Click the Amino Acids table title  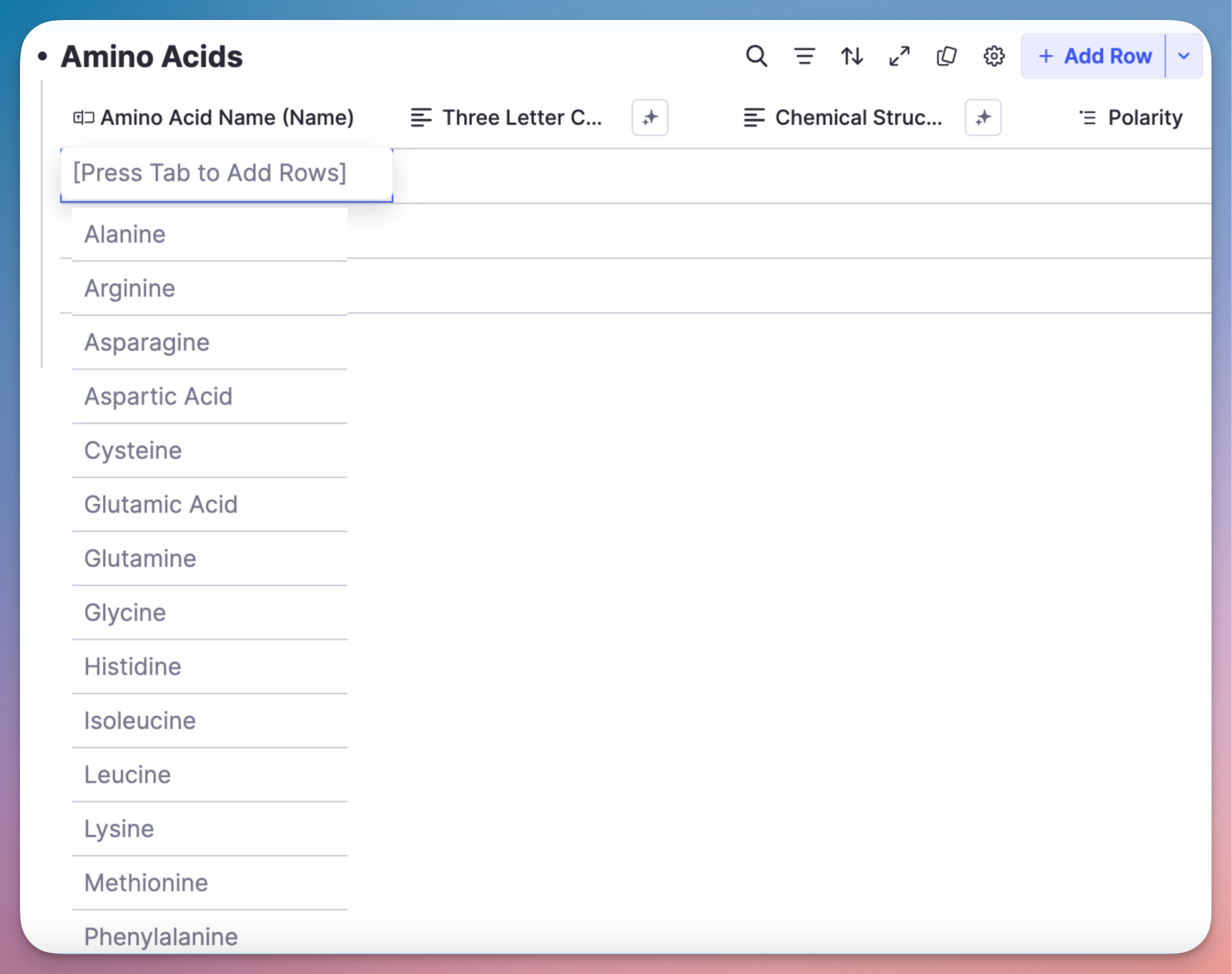coord(151,57)
